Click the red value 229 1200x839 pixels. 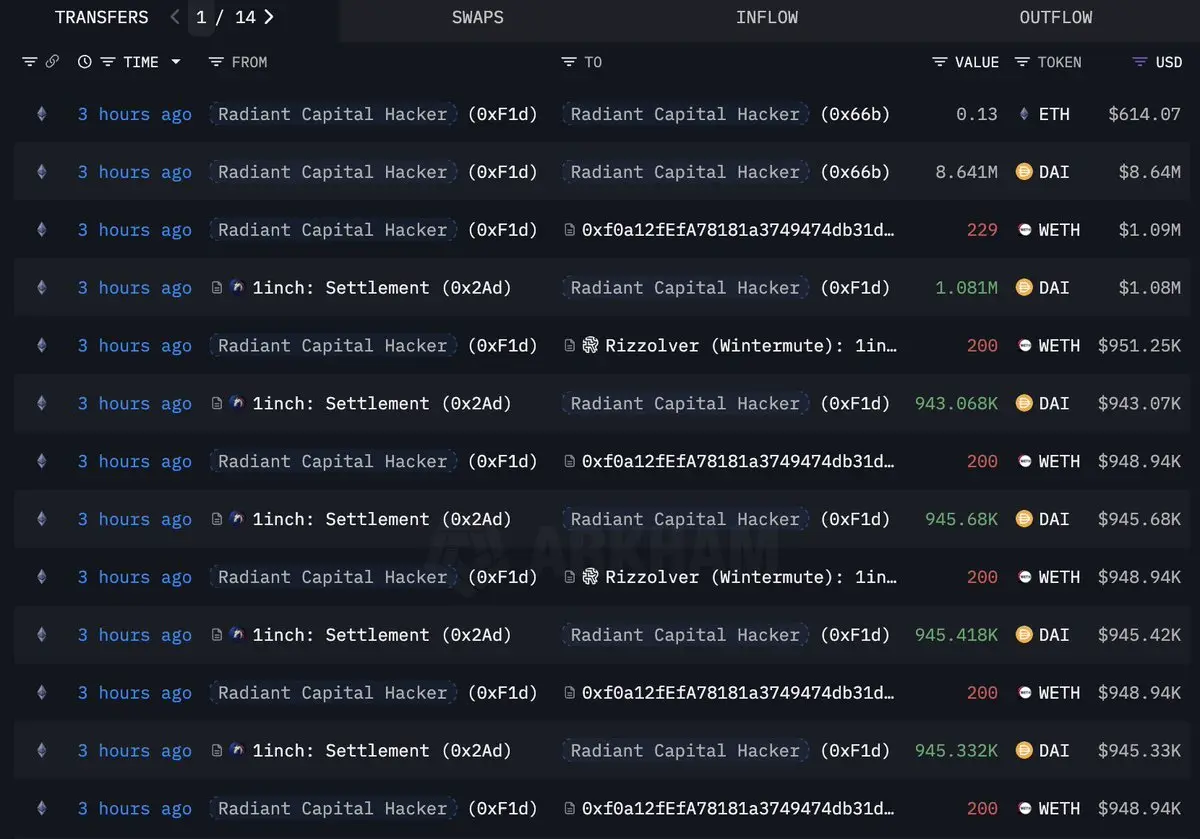982,230
